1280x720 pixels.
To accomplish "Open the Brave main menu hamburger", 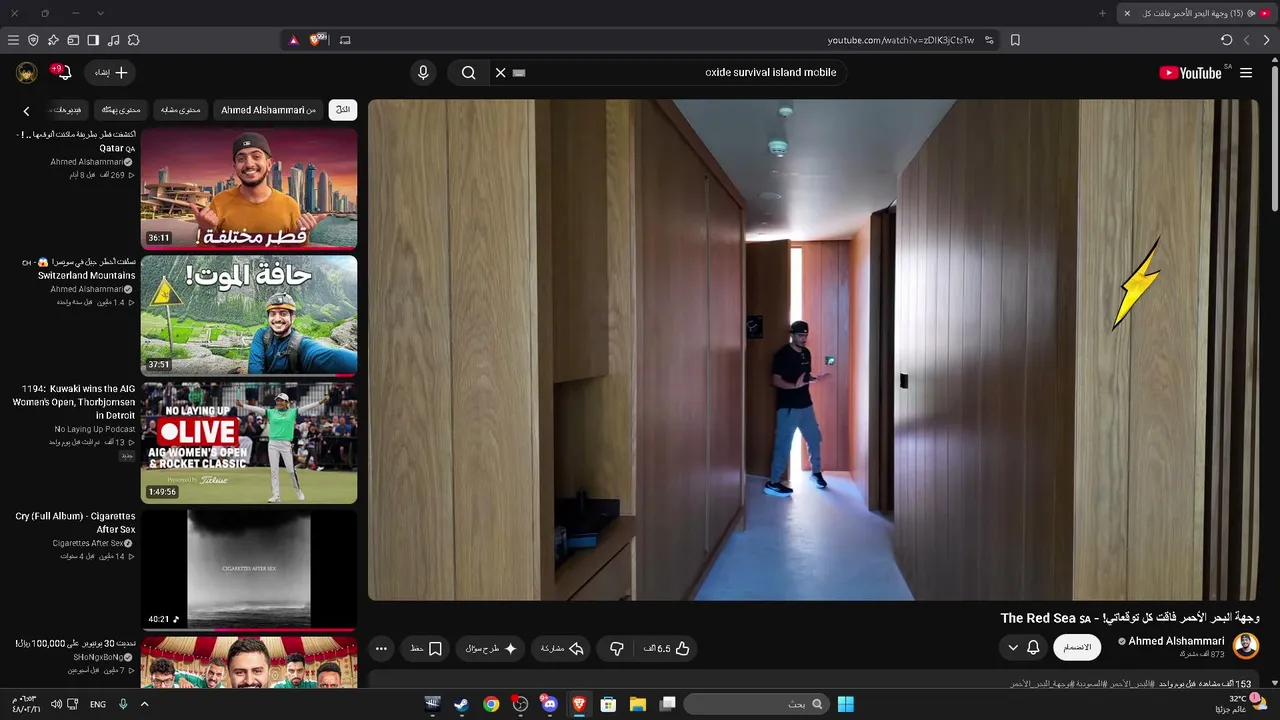I will click(13, 40).
